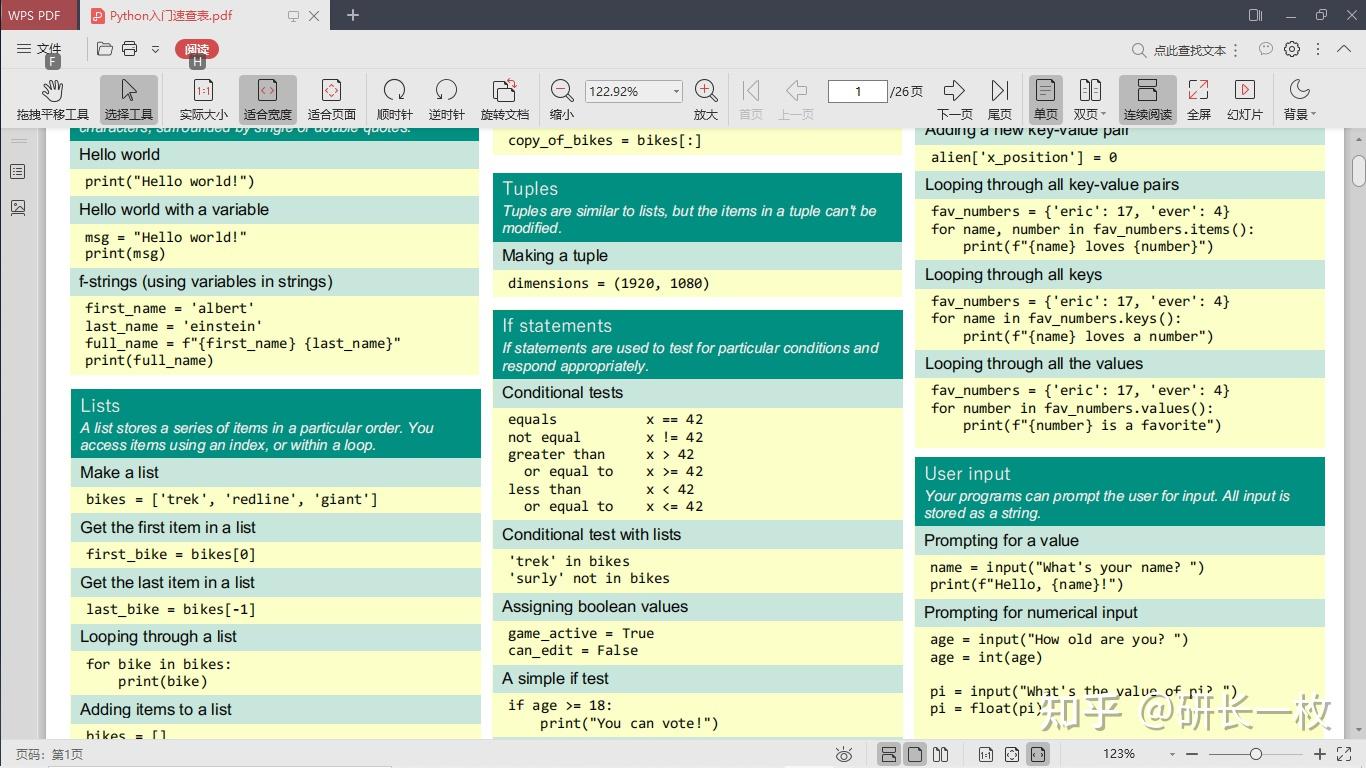The width and height of the screenshot is (1366, 768).
Task: Rotate page clockwise (顺时针)
Action: [x=394, y=100]
